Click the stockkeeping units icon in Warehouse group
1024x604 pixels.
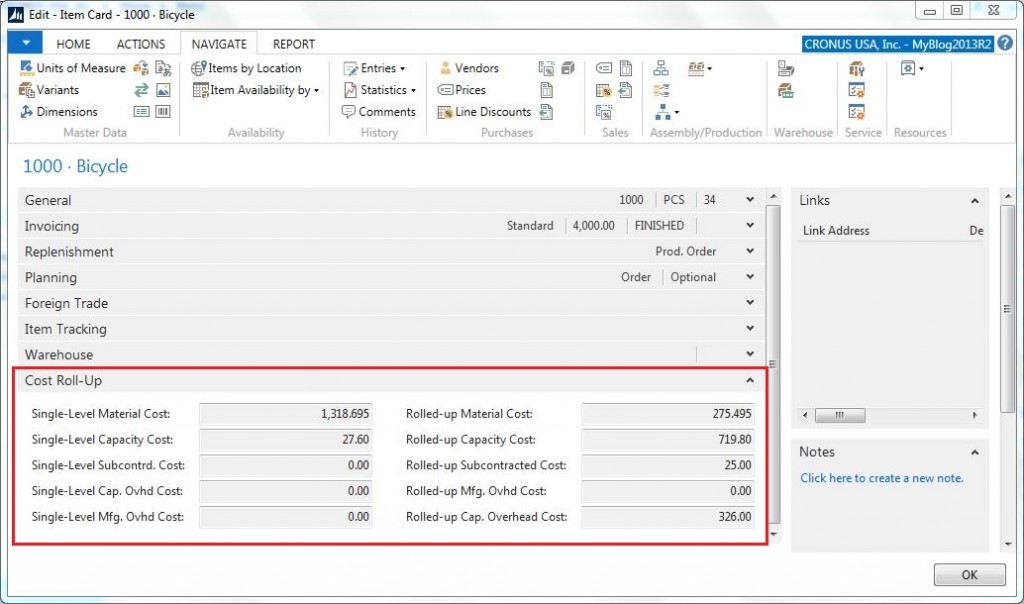[x=786, y=90]
